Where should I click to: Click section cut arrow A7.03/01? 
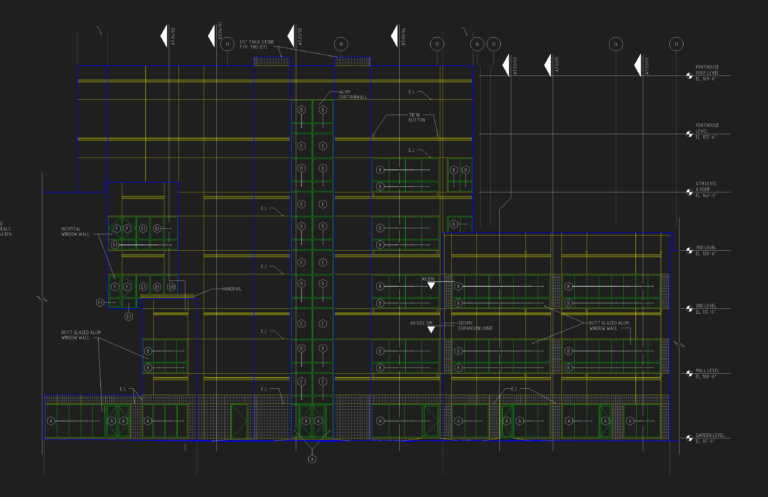pyautogui.click(x=638, y=65)
